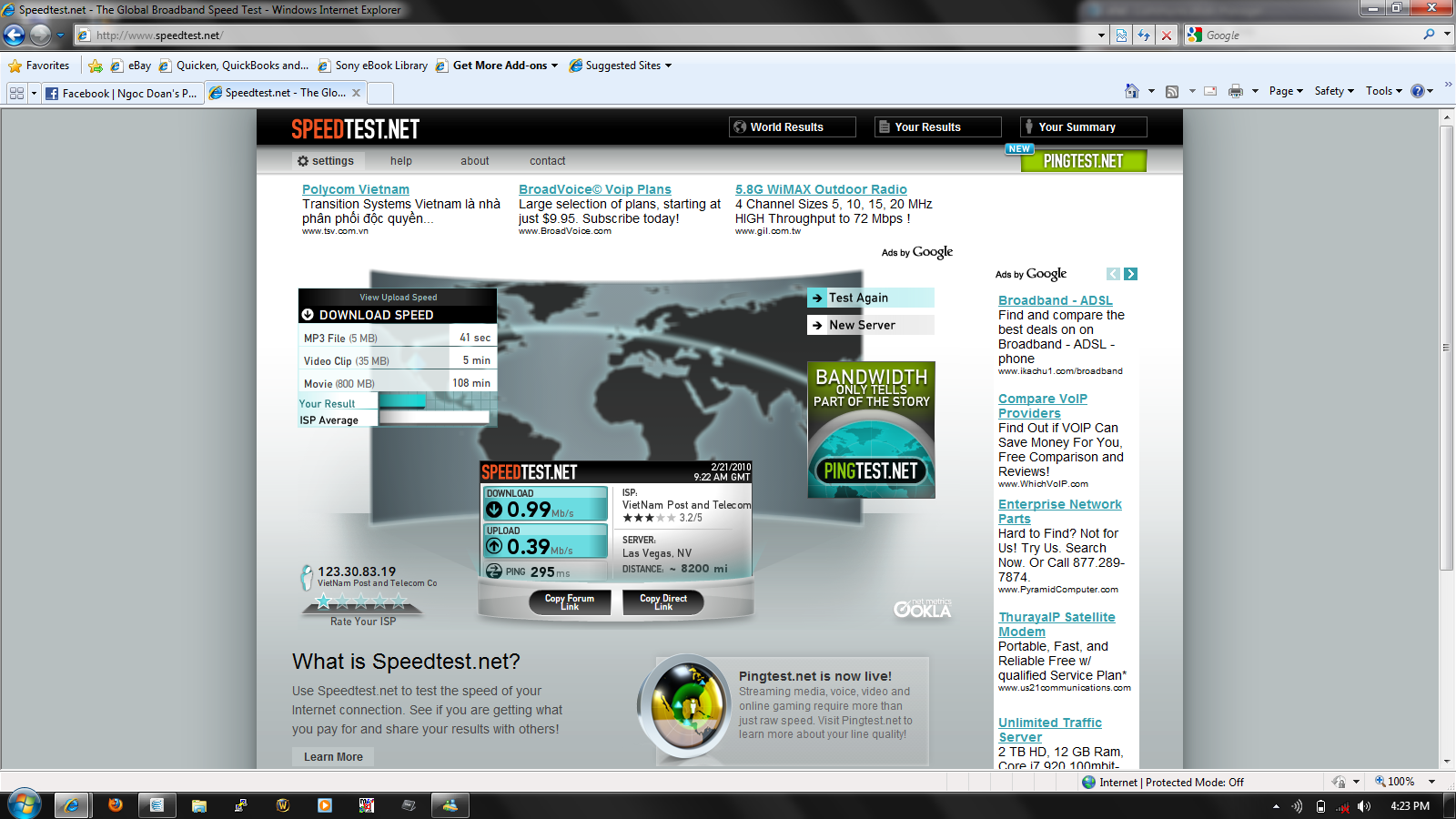
Task: Open the address bar history dropdown
Action: pyautogui.click(x=1101, y=35)
